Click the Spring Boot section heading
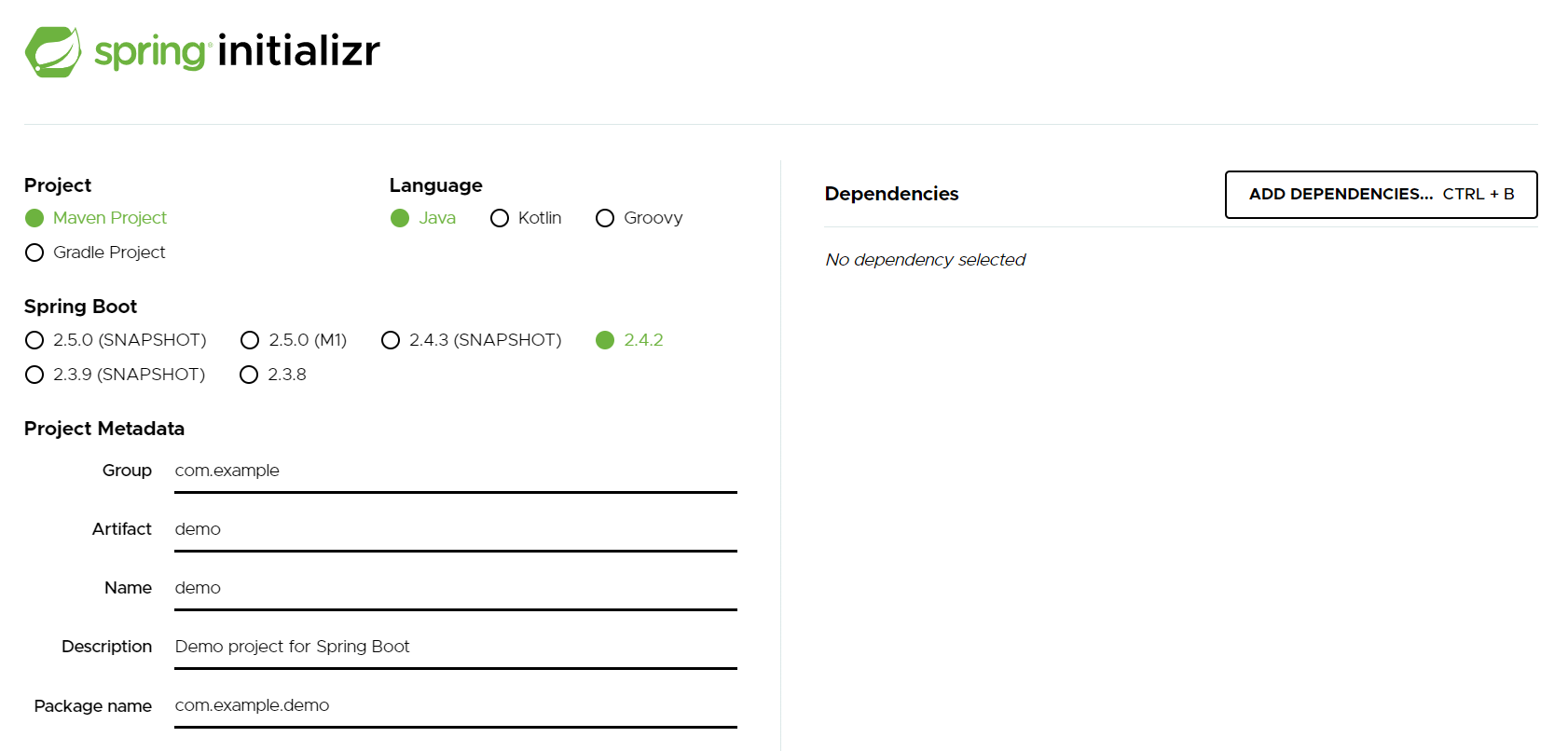 click(x=80, y=307)
